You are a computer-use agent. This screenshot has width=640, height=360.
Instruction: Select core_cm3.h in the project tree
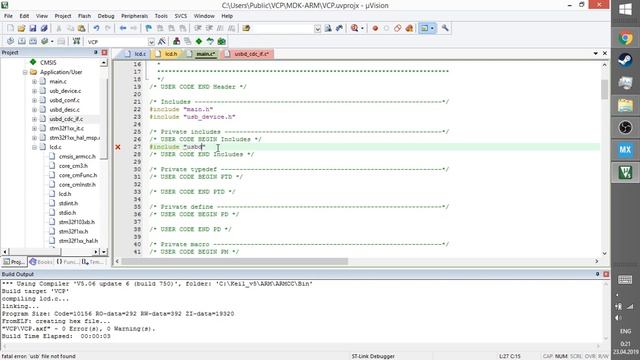point(73,166)
